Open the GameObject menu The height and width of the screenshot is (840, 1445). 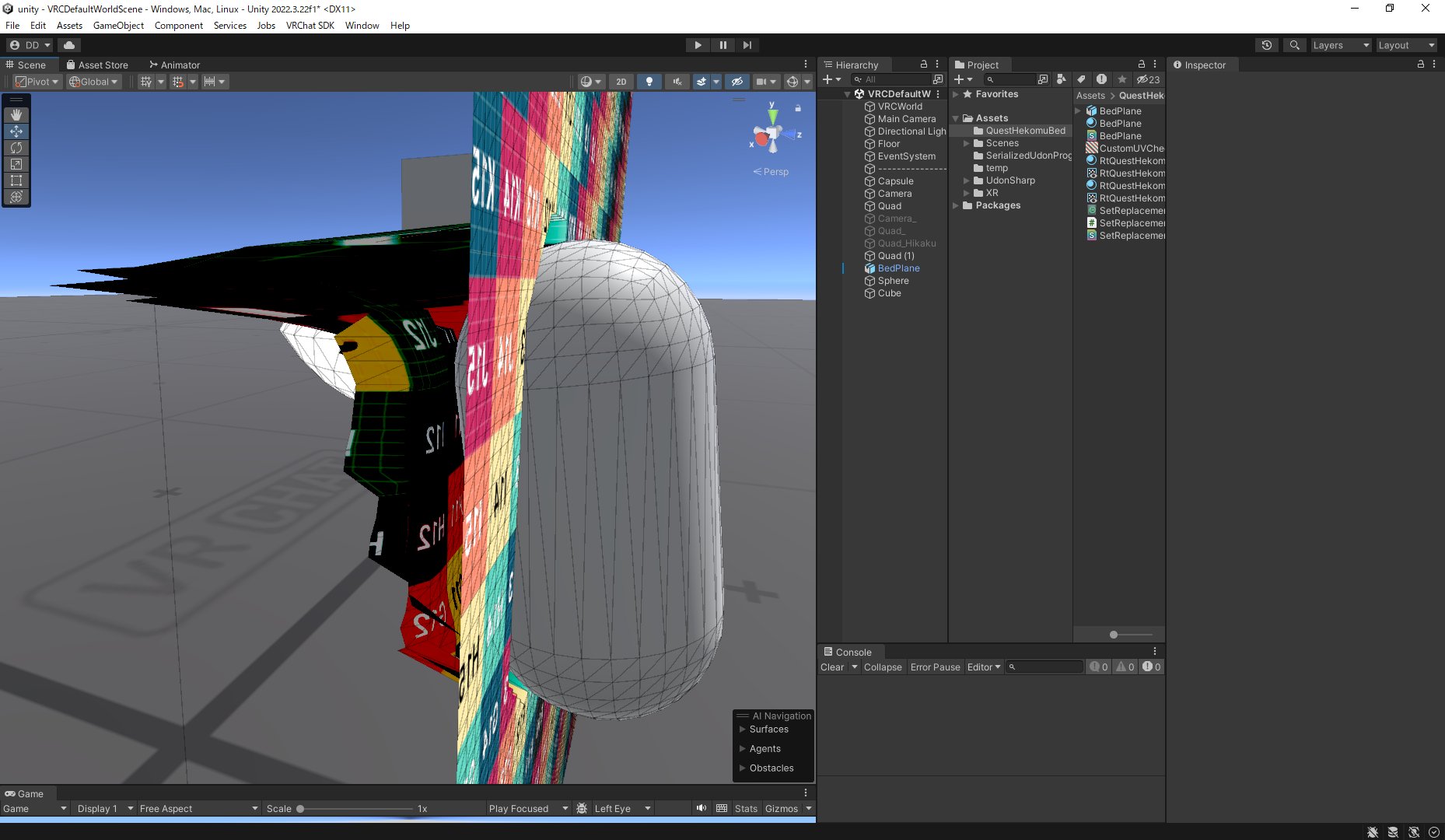click(118, 26)
